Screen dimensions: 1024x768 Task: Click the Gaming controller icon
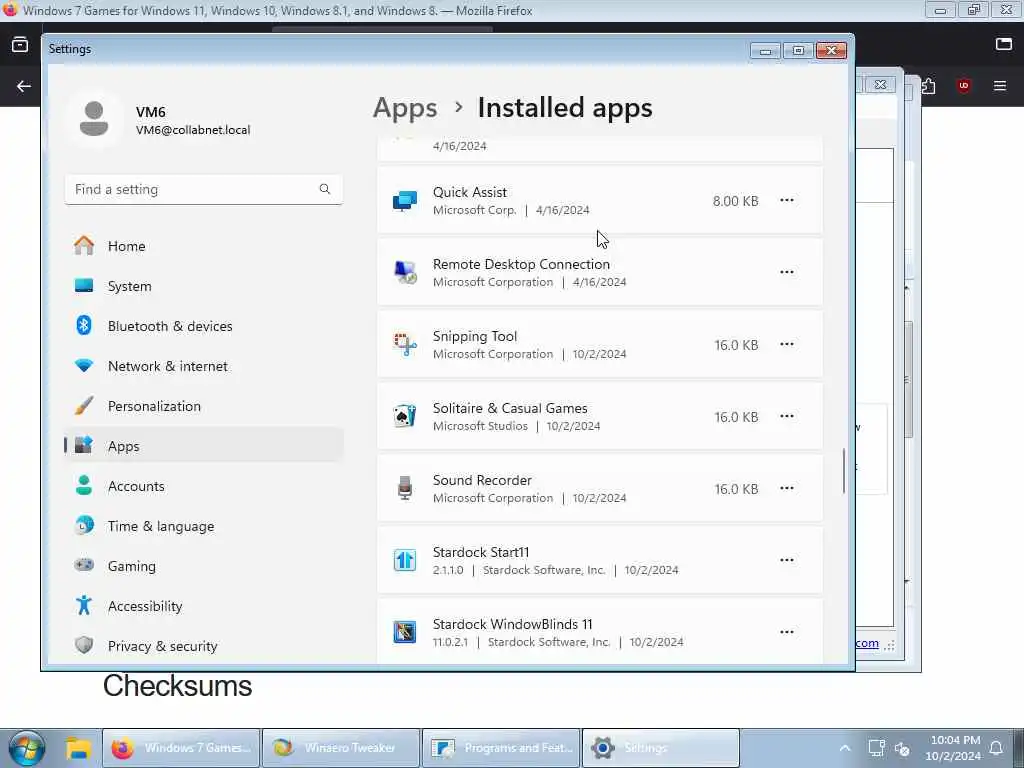(84, 565)
